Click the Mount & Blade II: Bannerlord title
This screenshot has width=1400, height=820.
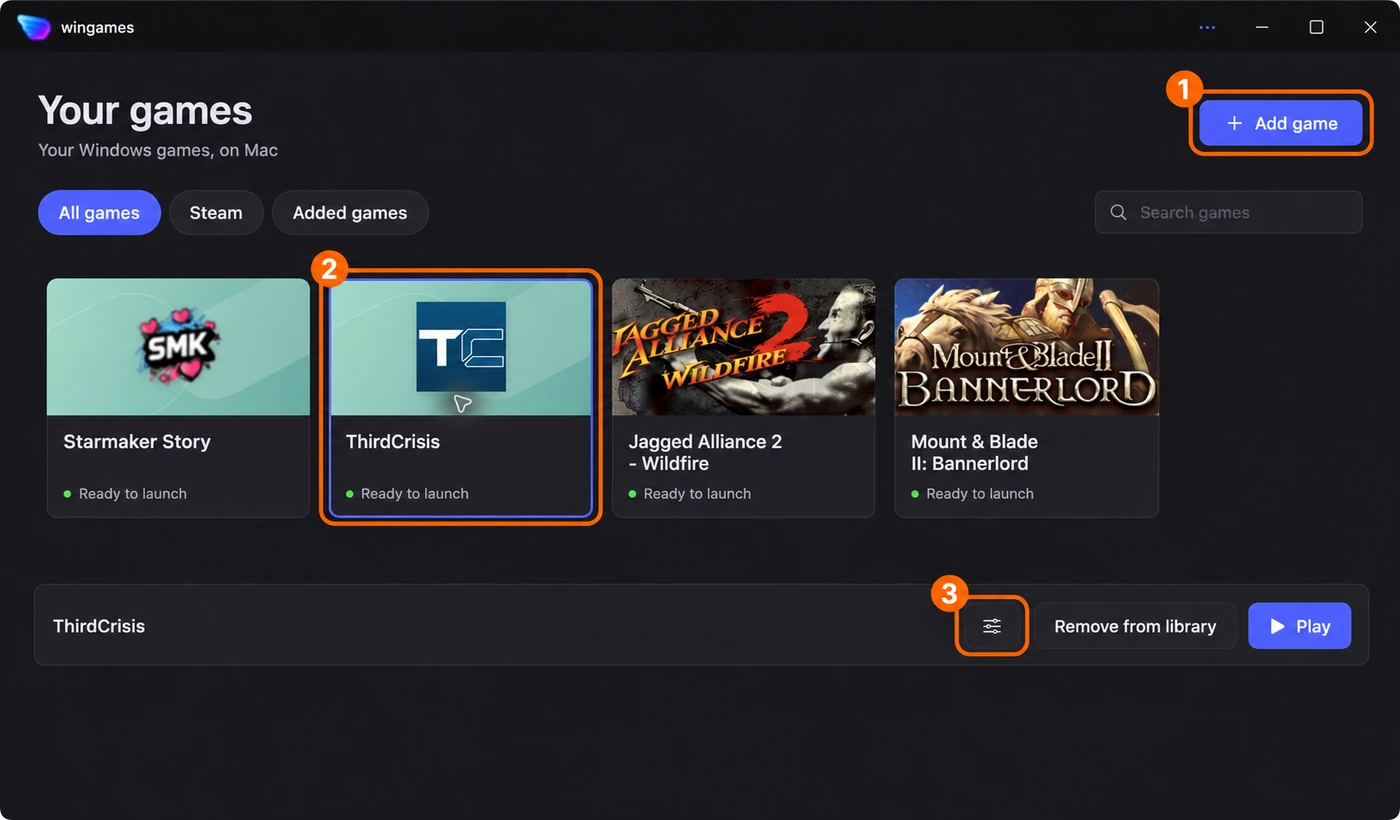pyautogui.click(x=974, y=452)
